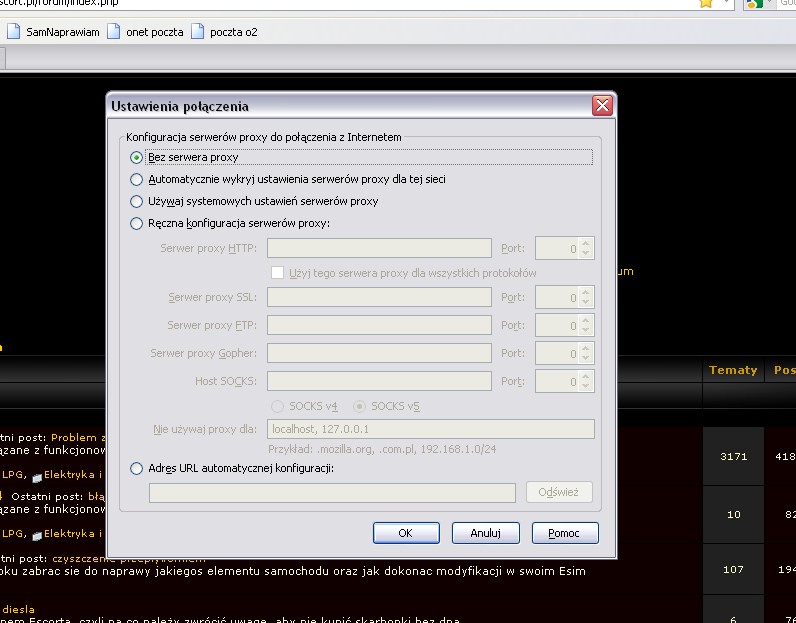
Task: Choose Używaj systemowych ustawień serwerów proxy
Action: [137, 201]
